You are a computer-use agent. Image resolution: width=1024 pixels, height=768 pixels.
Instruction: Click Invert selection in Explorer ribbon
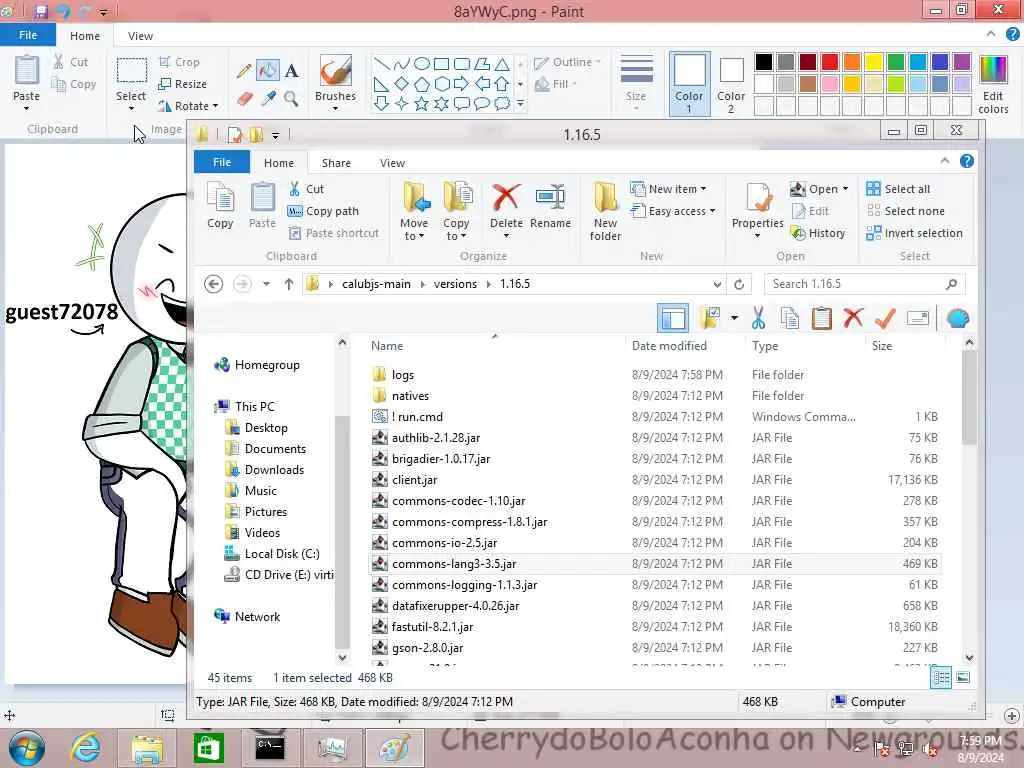click(914, 233)
